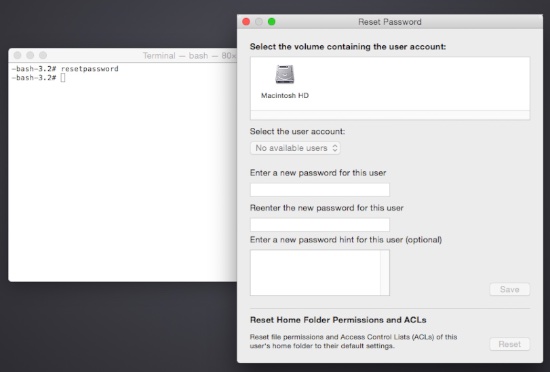Click the Terminal window's minimize button
Viewport: 550px width, 372px height.
tap(30, 55)
